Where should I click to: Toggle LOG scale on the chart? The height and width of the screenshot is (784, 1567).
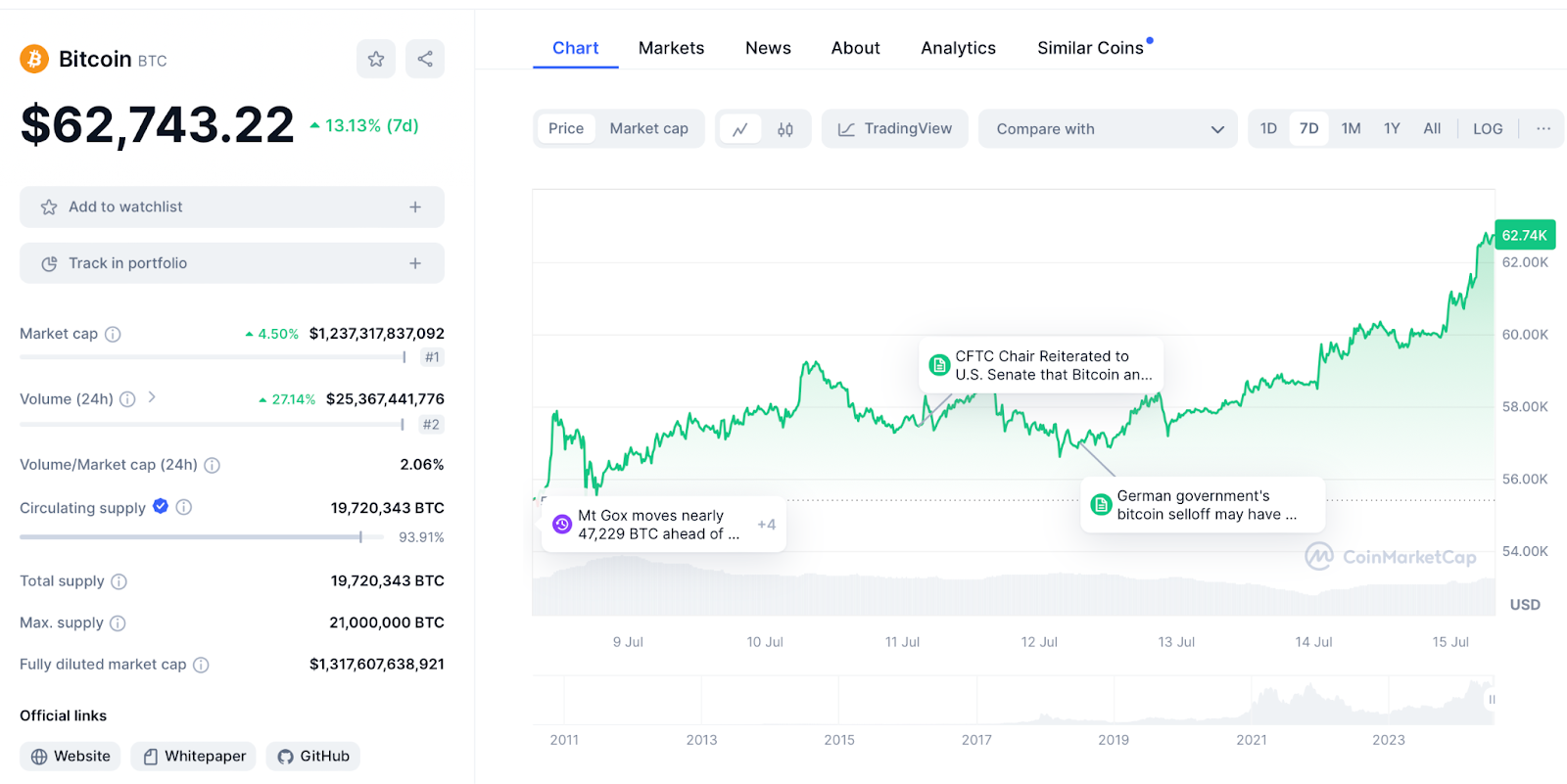coord(1488,128)
